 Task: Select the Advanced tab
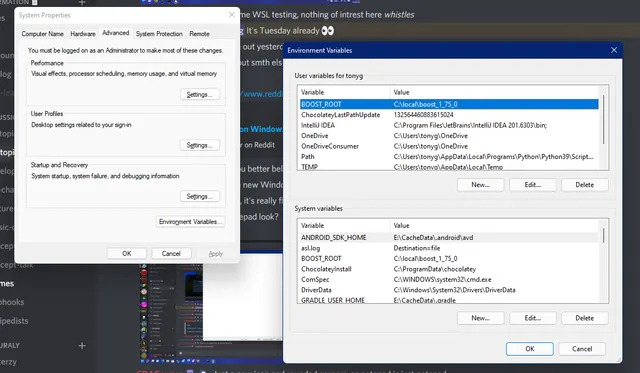pyautogui.click(x=116, y=33)
